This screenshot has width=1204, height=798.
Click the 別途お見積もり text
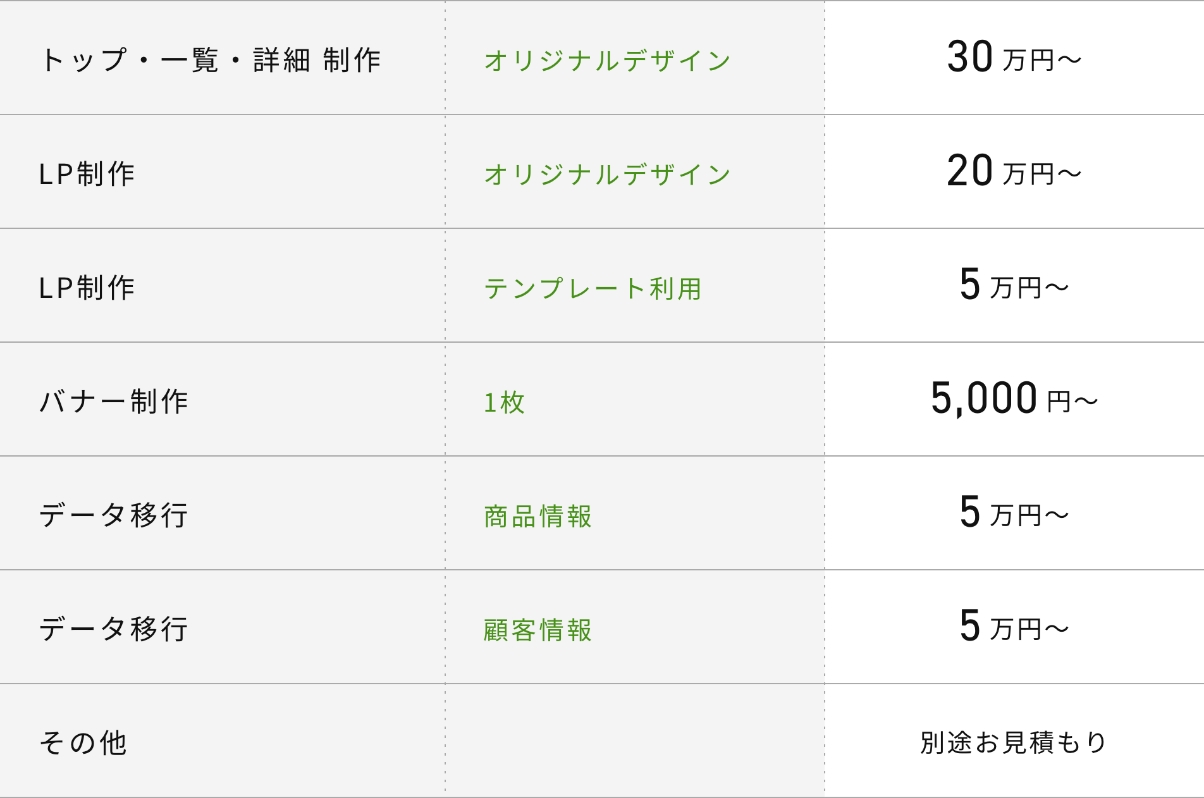[x=1014, y=743]
